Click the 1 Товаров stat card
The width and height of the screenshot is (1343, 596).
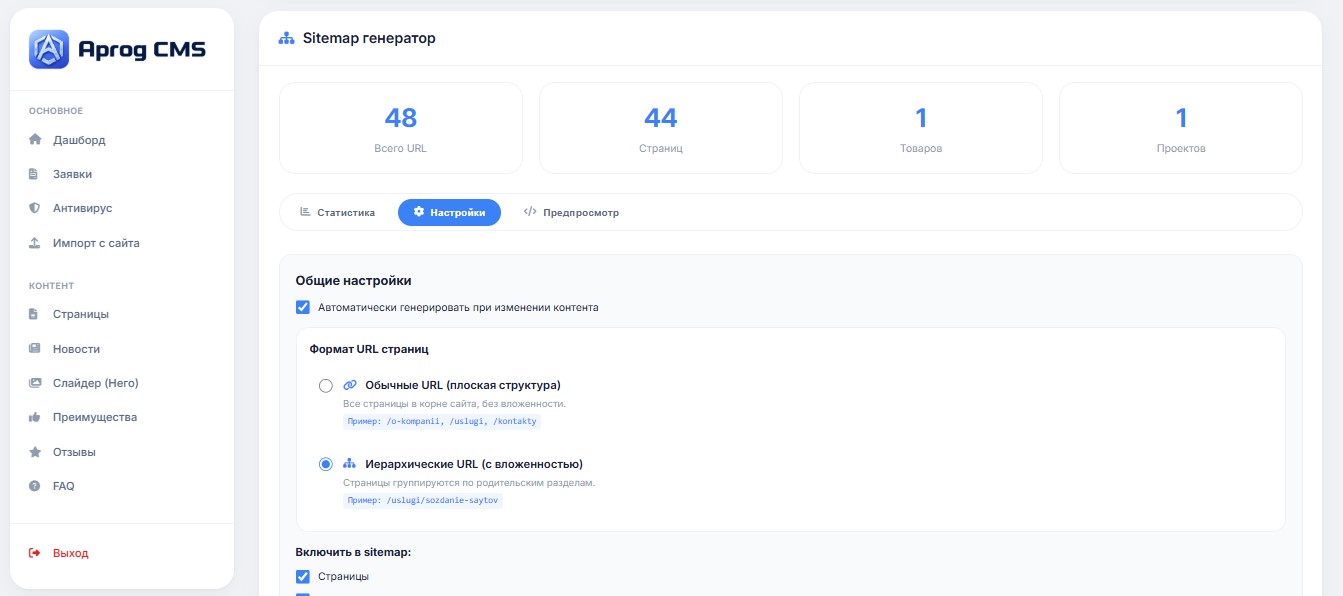click(x=921, y=128)
